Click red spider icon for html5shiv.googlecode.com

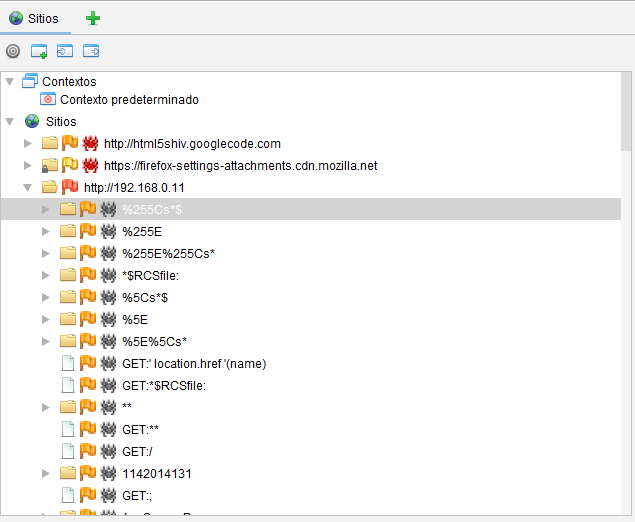[x=90, y=143]
